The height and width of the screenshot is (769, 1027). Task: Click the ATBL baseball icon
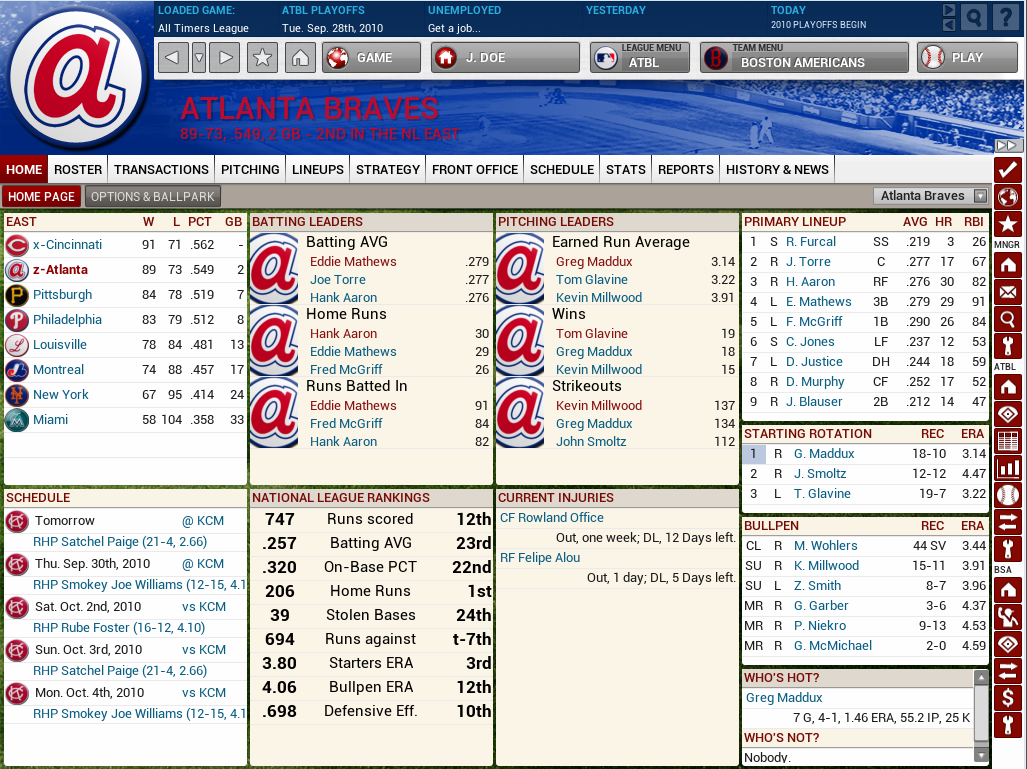pyautogui.click(x=1007, y=495)
